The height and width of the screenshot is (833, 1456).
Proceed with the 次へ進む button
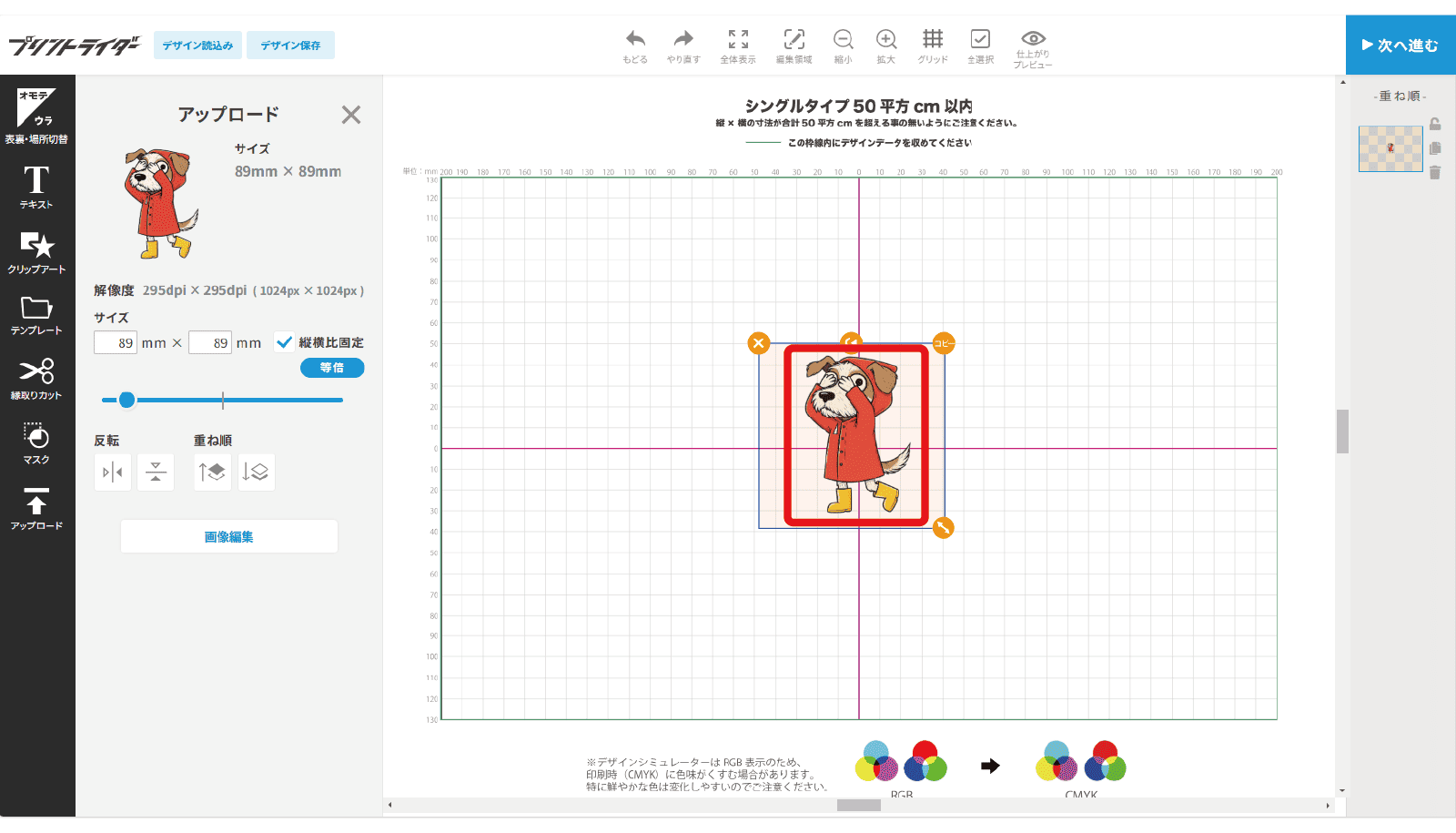pyautogui.click(x=1400, y=45)
